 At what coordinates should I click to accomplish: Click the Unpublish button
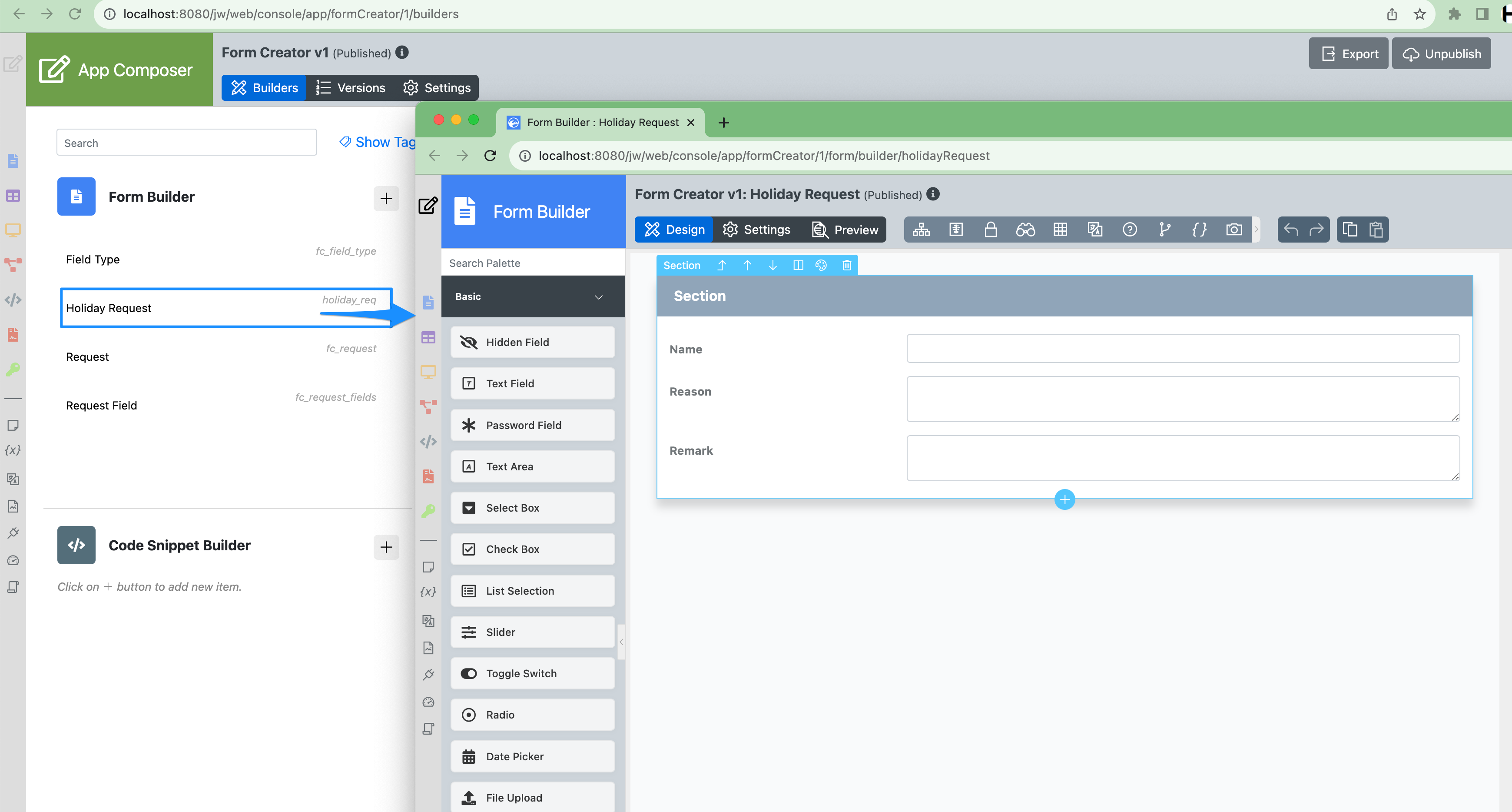tap(1441, 54)
